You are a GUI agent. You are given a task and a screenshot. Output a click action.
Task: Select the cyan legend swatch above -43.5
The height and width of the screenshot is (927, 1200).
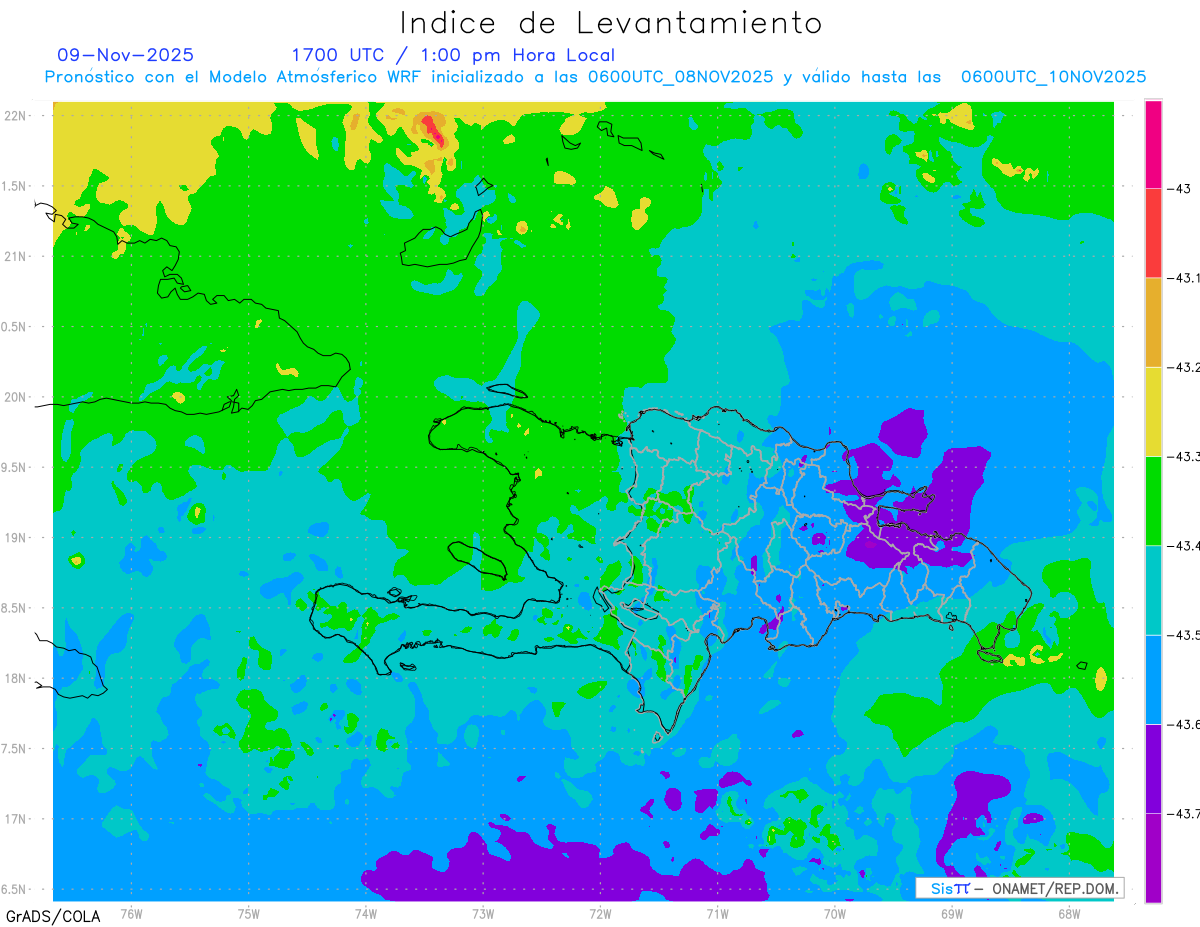1153,590
